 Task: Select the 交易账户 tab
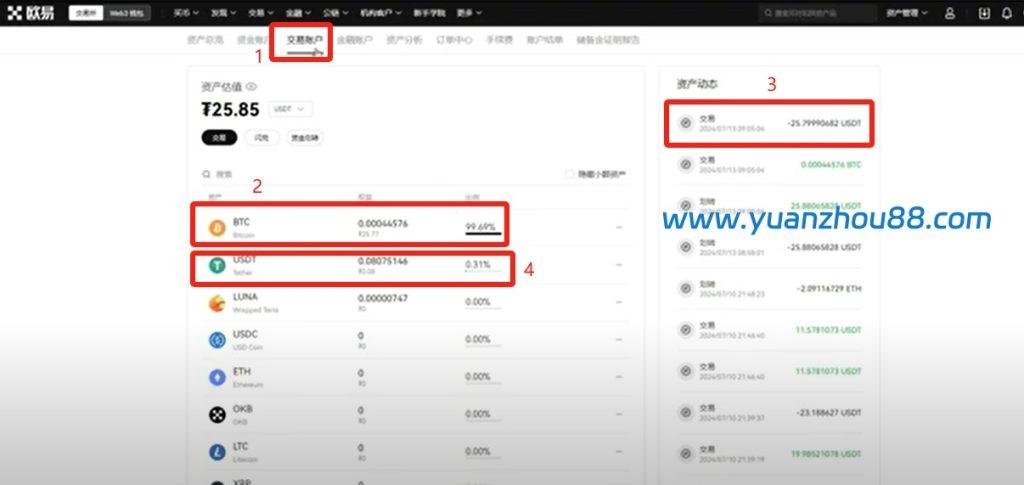pyautogui.click(x=304, y=41)
